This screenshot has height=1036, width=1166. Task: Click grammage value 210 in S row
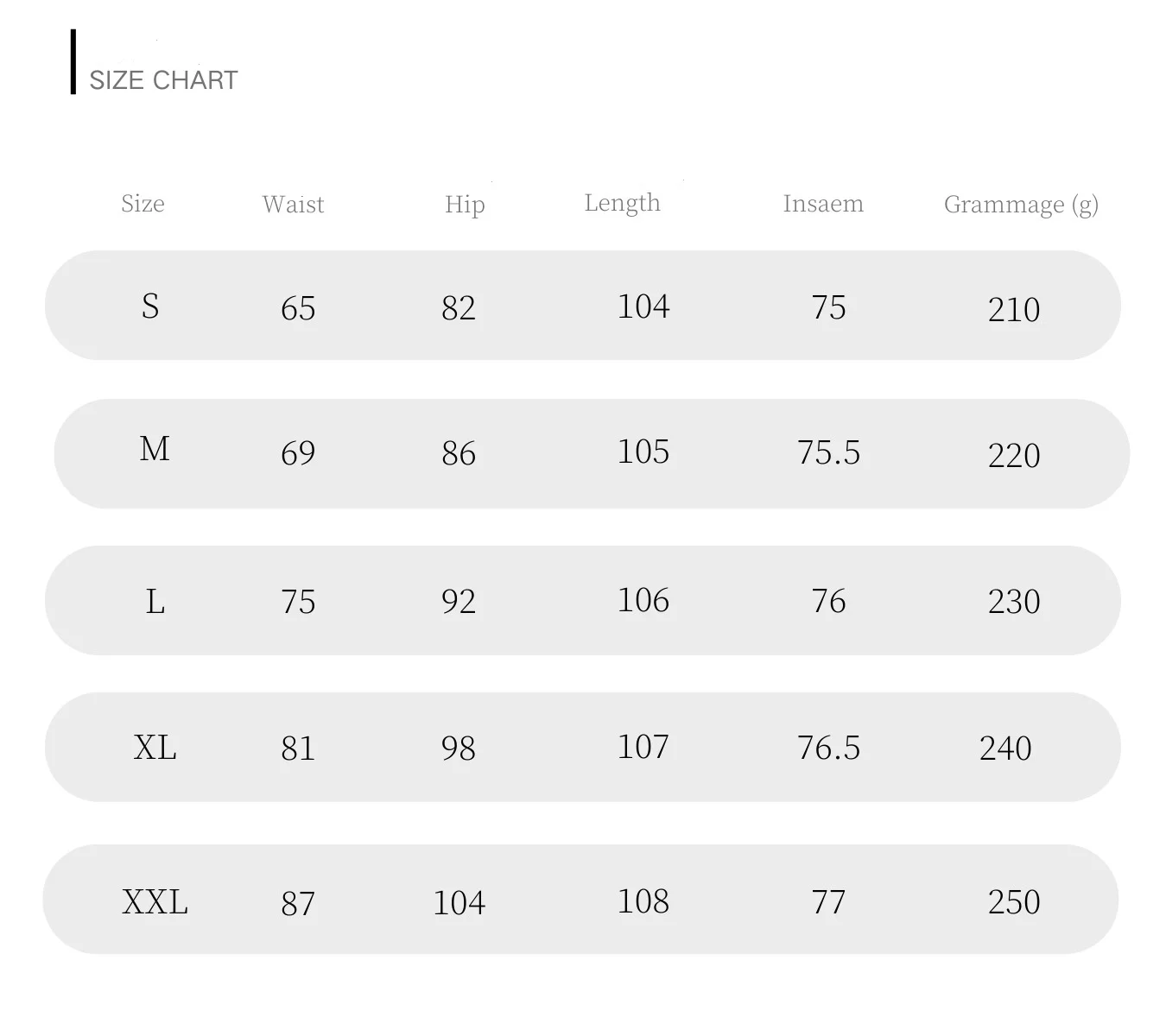pos(1014,309)
